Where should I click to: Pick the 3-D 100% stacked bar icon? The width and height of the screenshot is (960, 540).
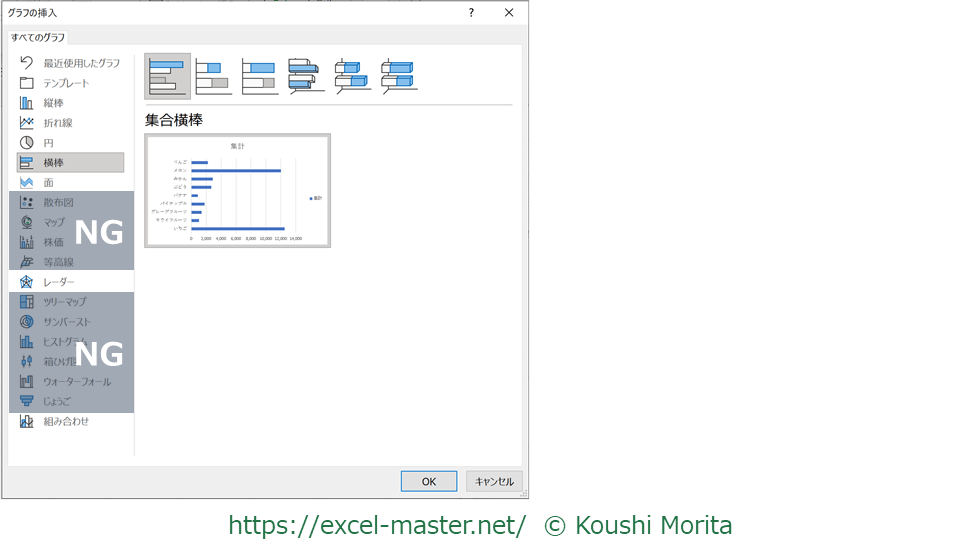tap(399, 76)
